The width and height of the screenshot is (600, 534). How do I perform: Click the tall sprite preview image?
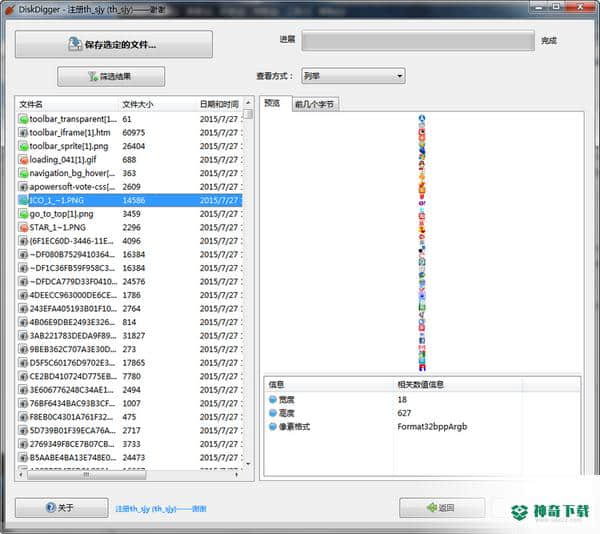[422, 243]
